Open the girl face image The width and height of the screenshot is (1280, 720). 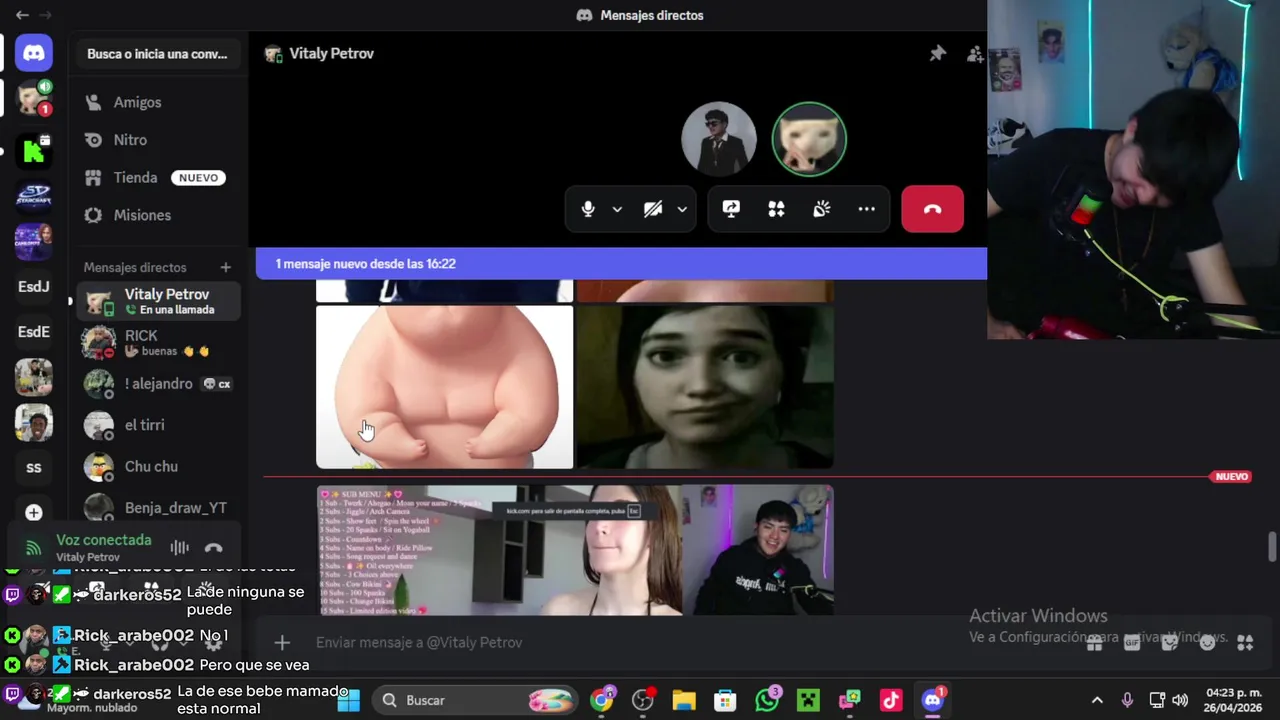click(705, 387)
